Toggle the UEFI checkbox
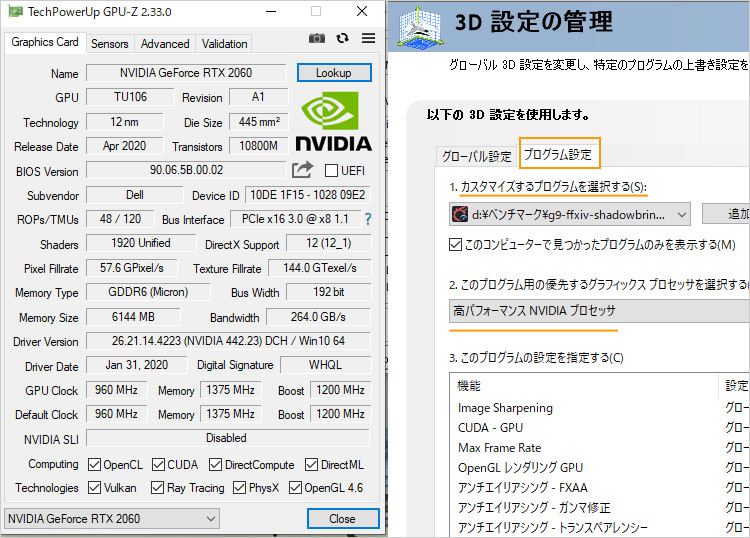 tap(331, 171)
